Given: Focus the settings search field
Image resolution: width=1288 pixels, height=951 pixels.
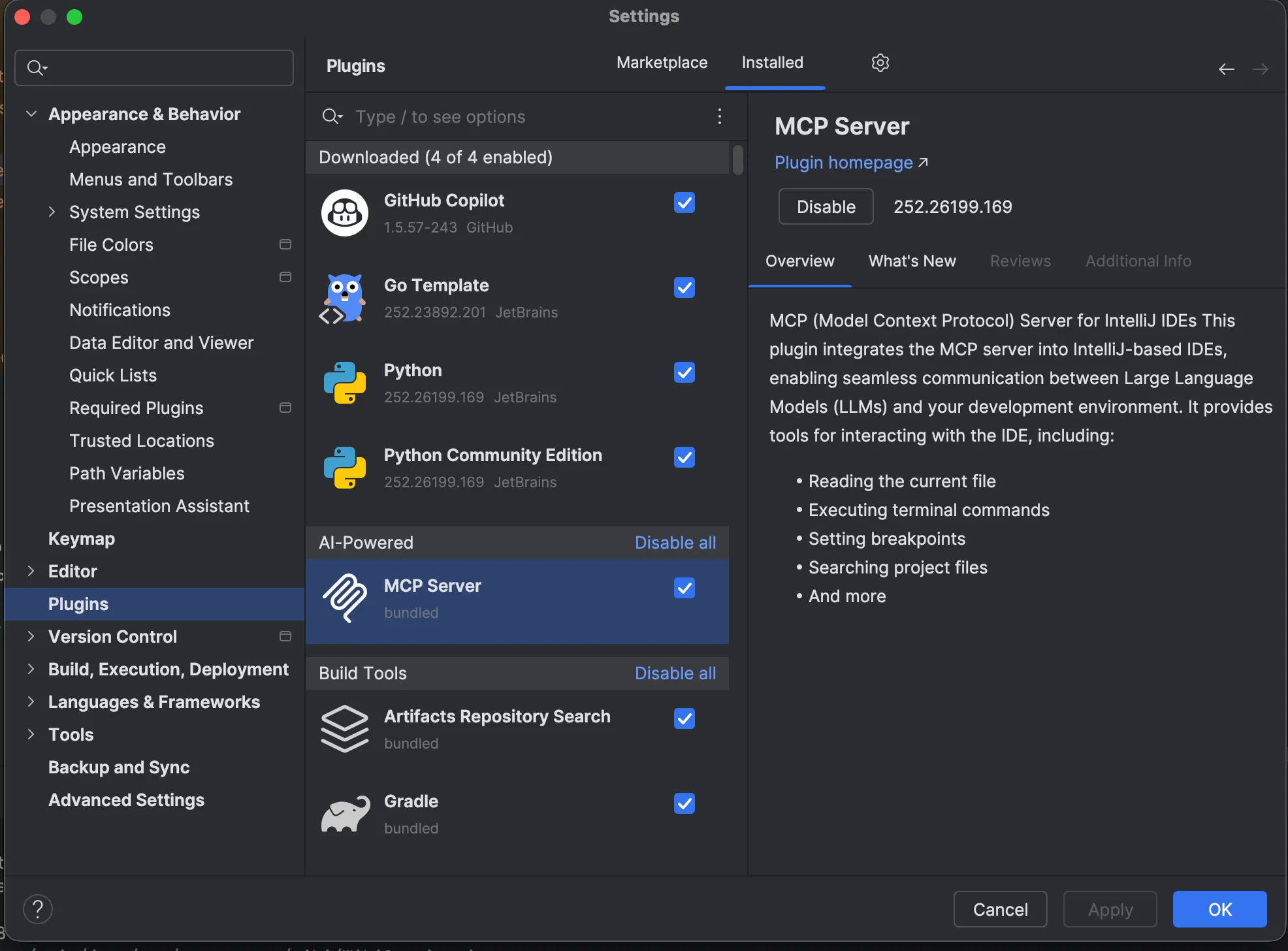Looking at the screenshot, I should [163, 68].
